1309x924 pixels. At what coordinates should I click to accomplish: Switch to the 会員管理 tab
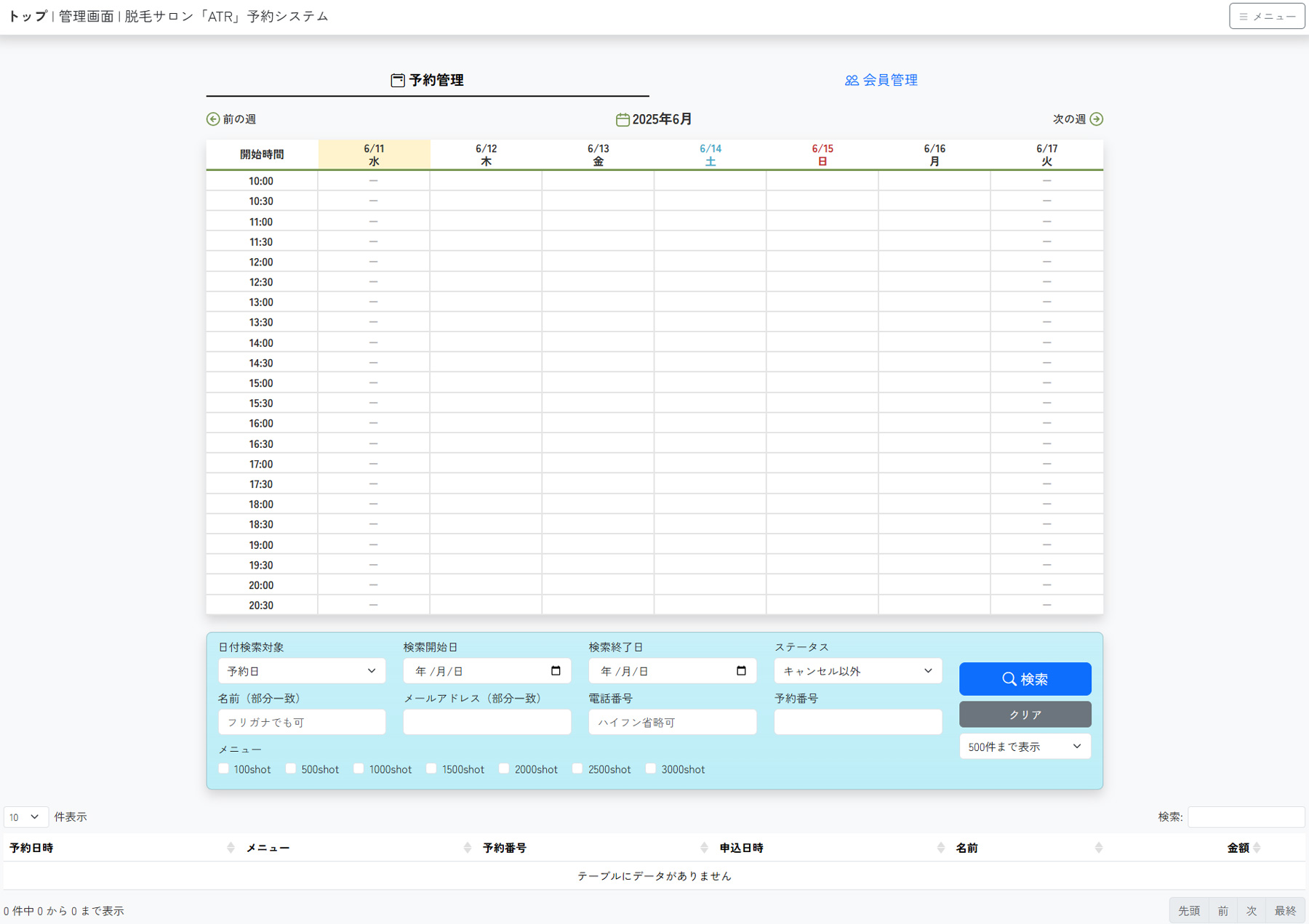(881, 80)
